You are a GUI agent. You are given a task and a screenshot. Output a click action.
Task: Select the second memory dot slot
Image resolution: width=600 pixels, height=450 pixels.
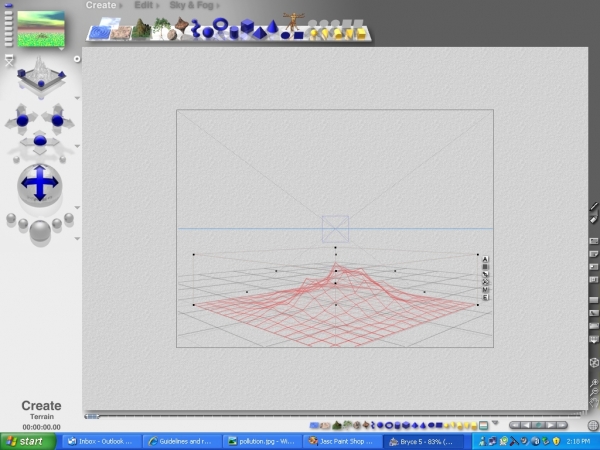[8, 13]
